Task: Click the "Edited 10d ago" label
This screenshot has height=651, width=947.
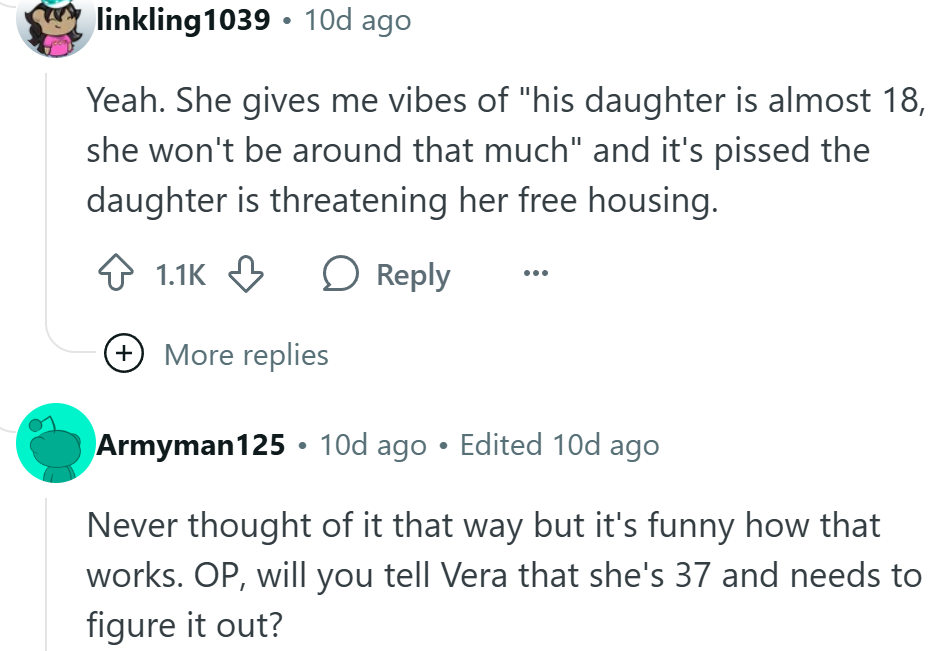Action: (559, 444)
